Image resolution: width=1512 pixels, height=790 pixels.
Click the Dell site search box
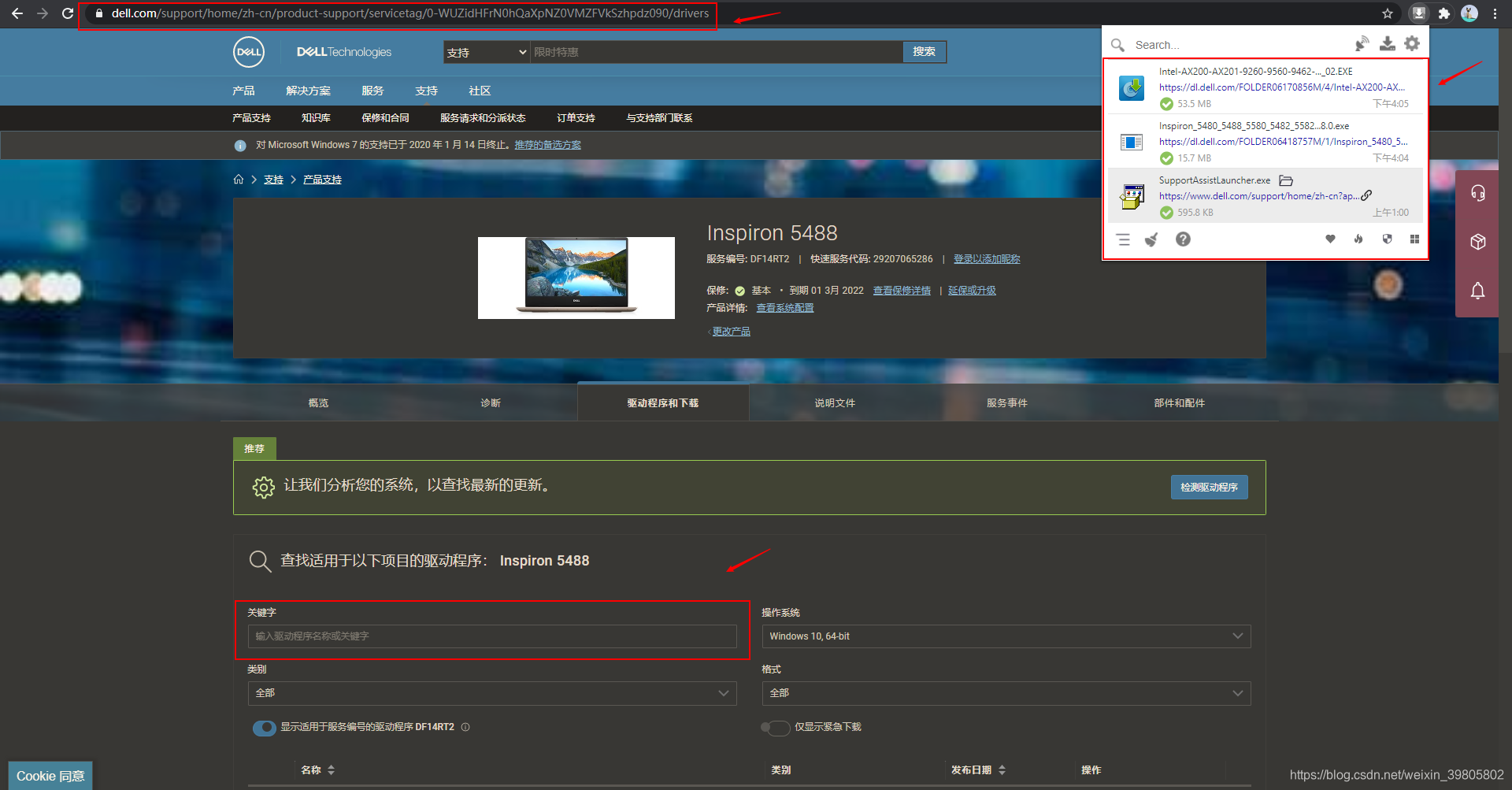pyautogui.click(x=717, y=52)
